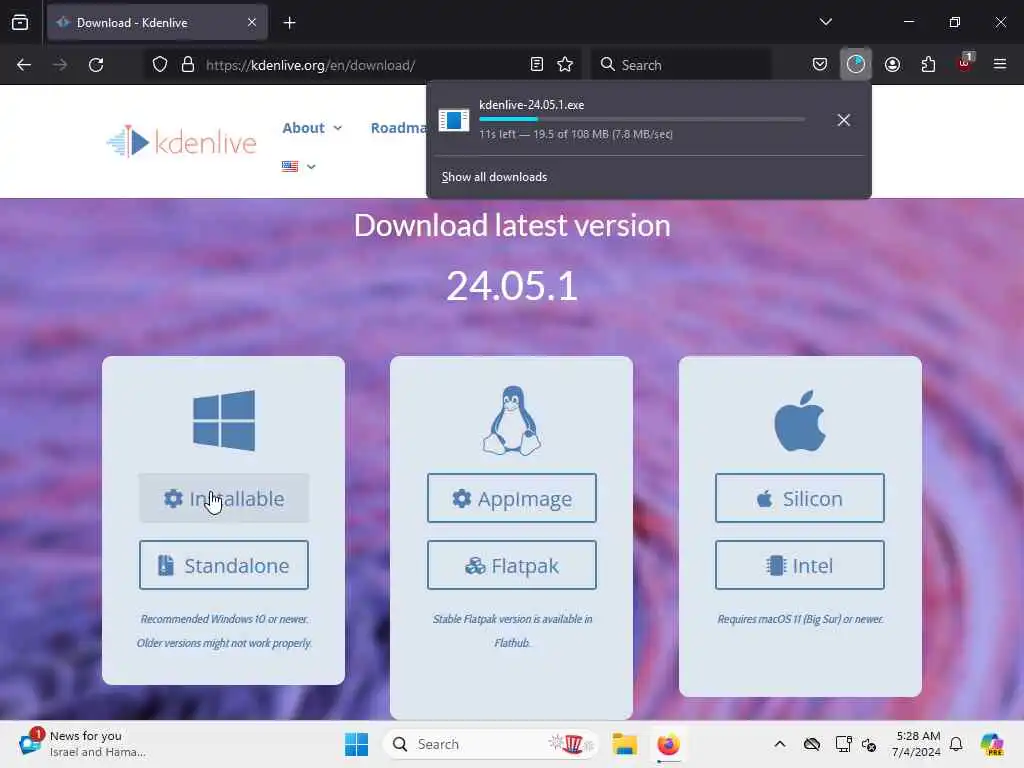This screenshot has width=1024, height=768.
Task: Click the taskbar Search box
Action: click(x=491, y=744)
